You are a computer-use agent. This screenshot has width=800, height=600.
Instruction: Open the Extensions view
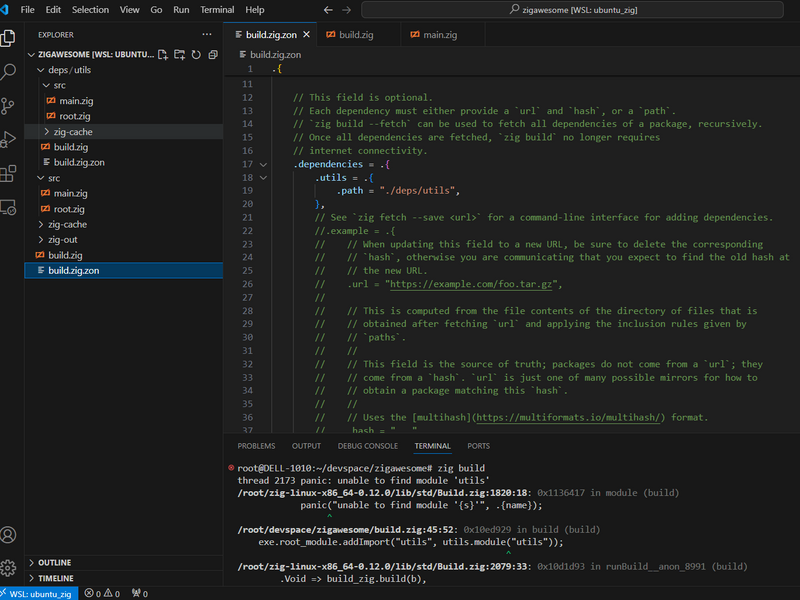tap(10, 173)
